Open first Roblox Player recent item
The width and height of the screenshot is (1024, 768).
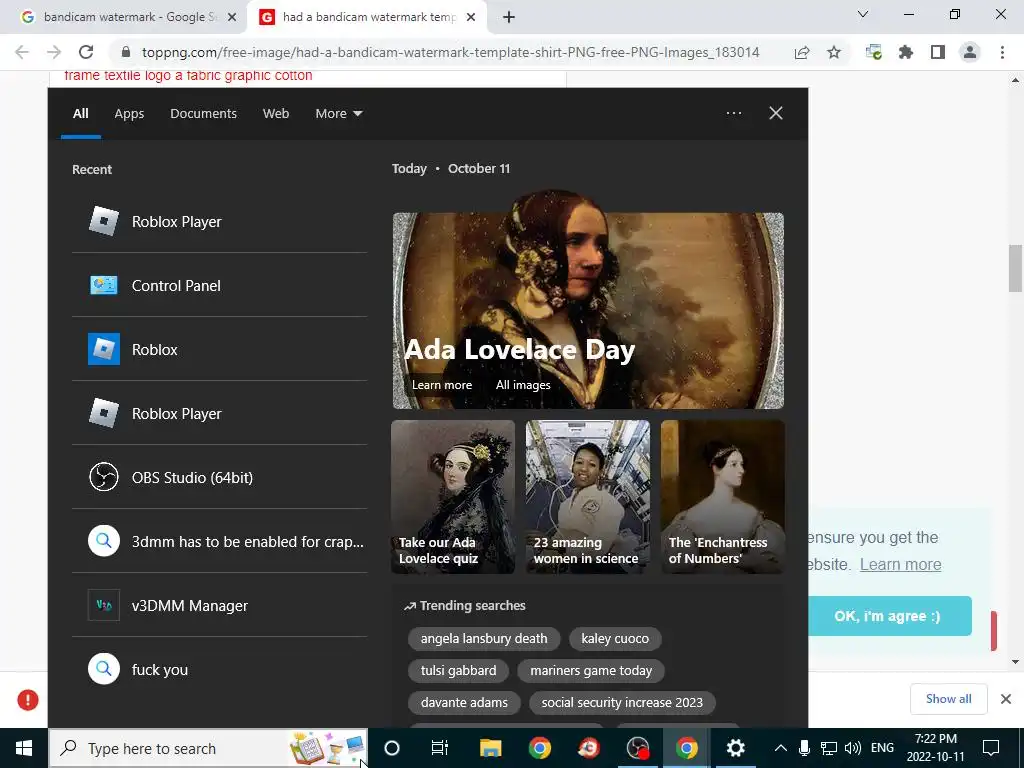coord(219,221)
